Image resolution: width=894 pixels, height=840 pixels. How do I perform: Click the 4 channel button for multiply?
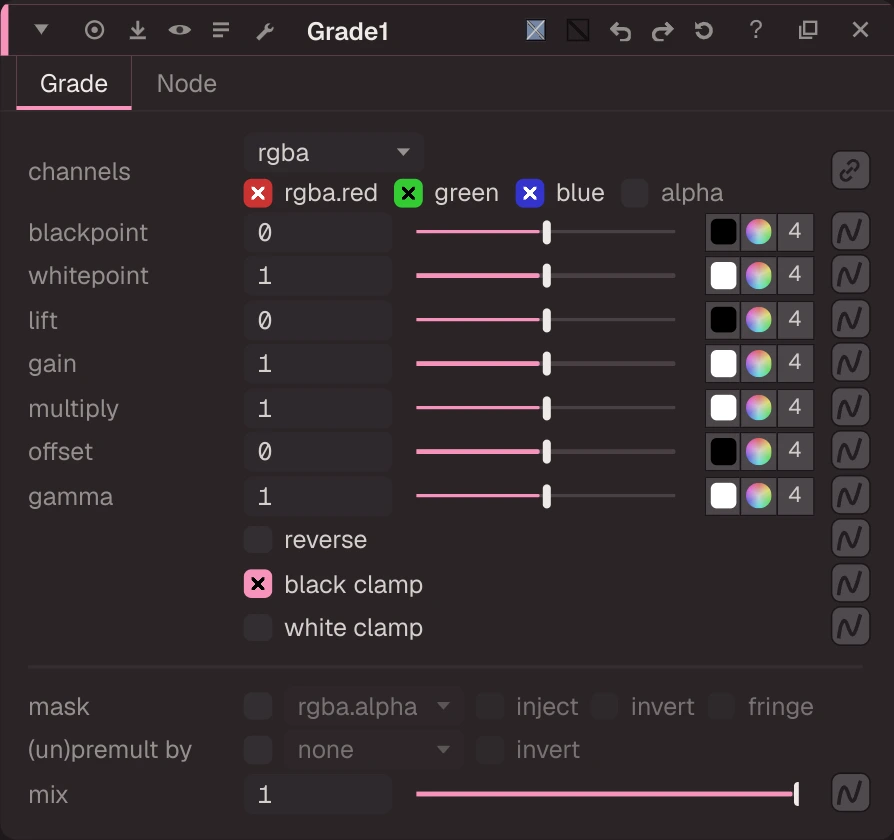click(795, 408)
